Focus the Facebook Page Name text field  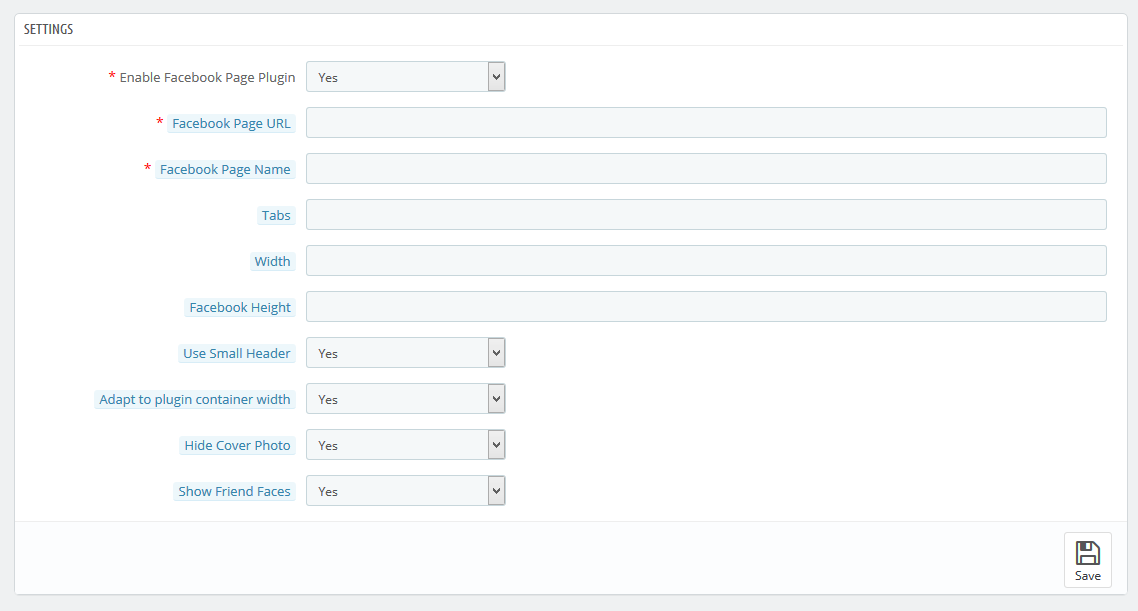click(x=705, y=169)
